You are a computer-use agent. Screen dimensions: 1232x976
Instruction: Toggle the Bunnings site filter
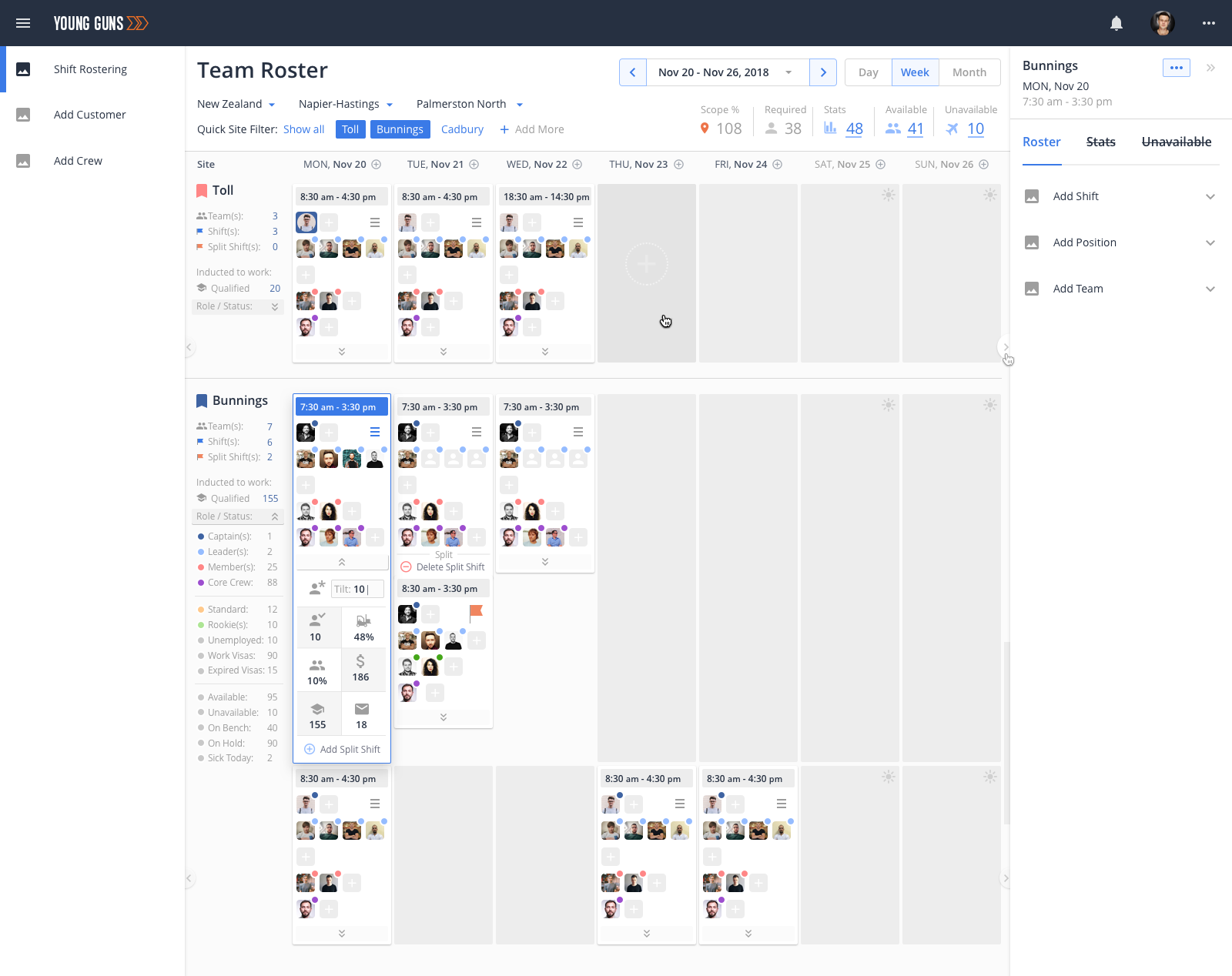pyautogui.click(x=400, y=129)
